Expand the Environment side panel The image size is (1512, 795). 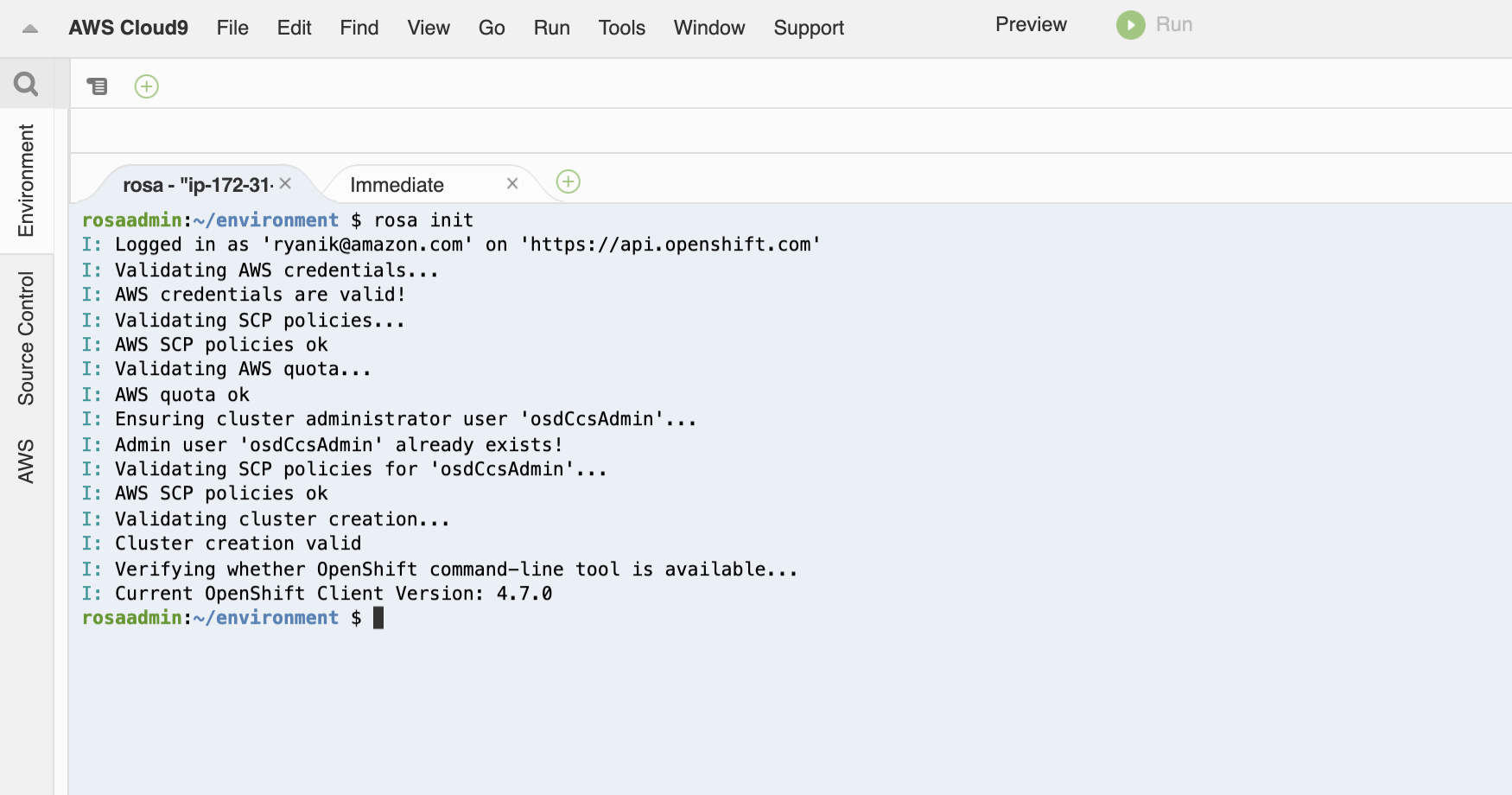pos(26,180)
